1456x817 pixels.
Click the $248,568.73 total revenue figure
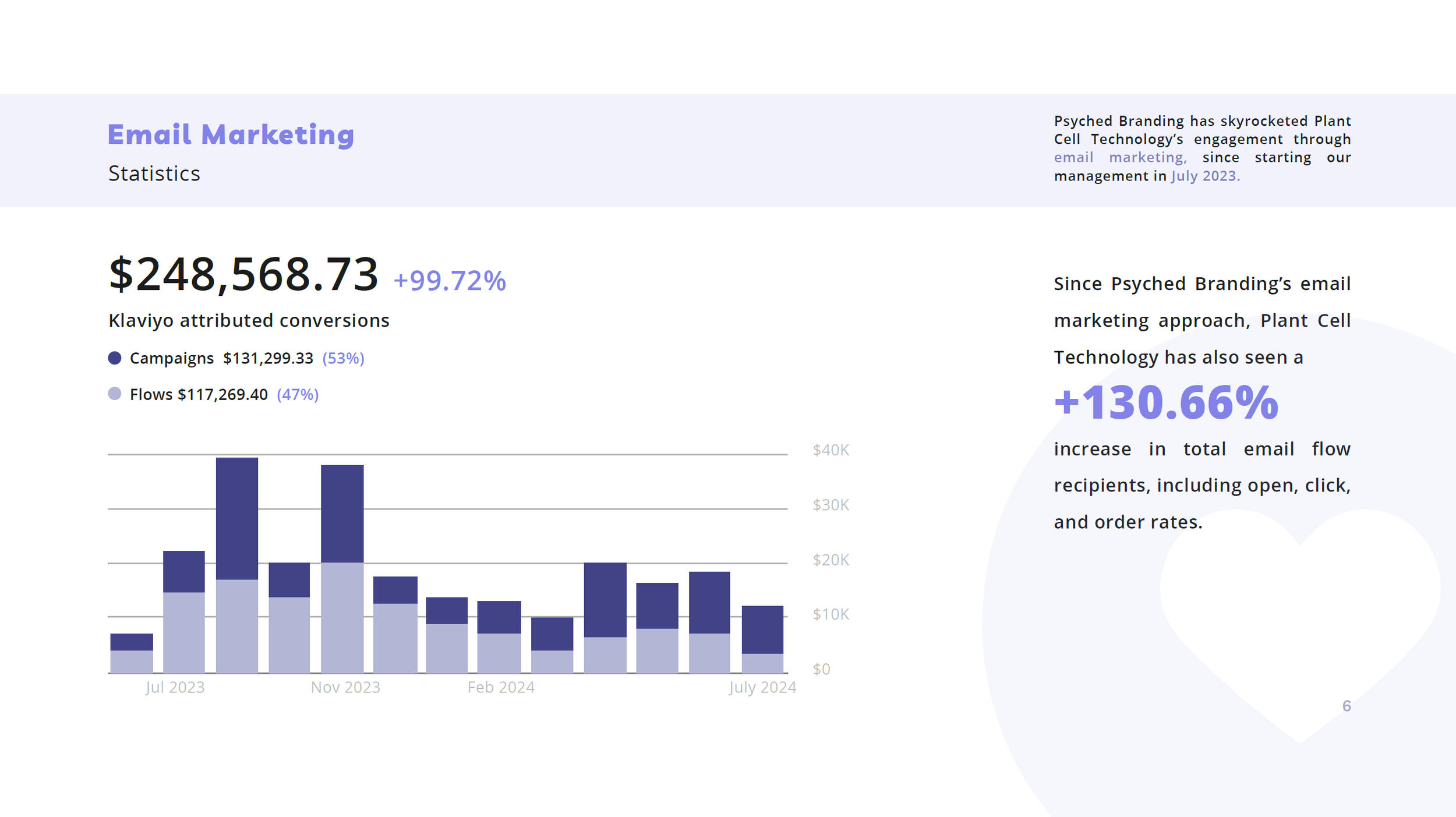pyautogui.click(x=243, y=274)
